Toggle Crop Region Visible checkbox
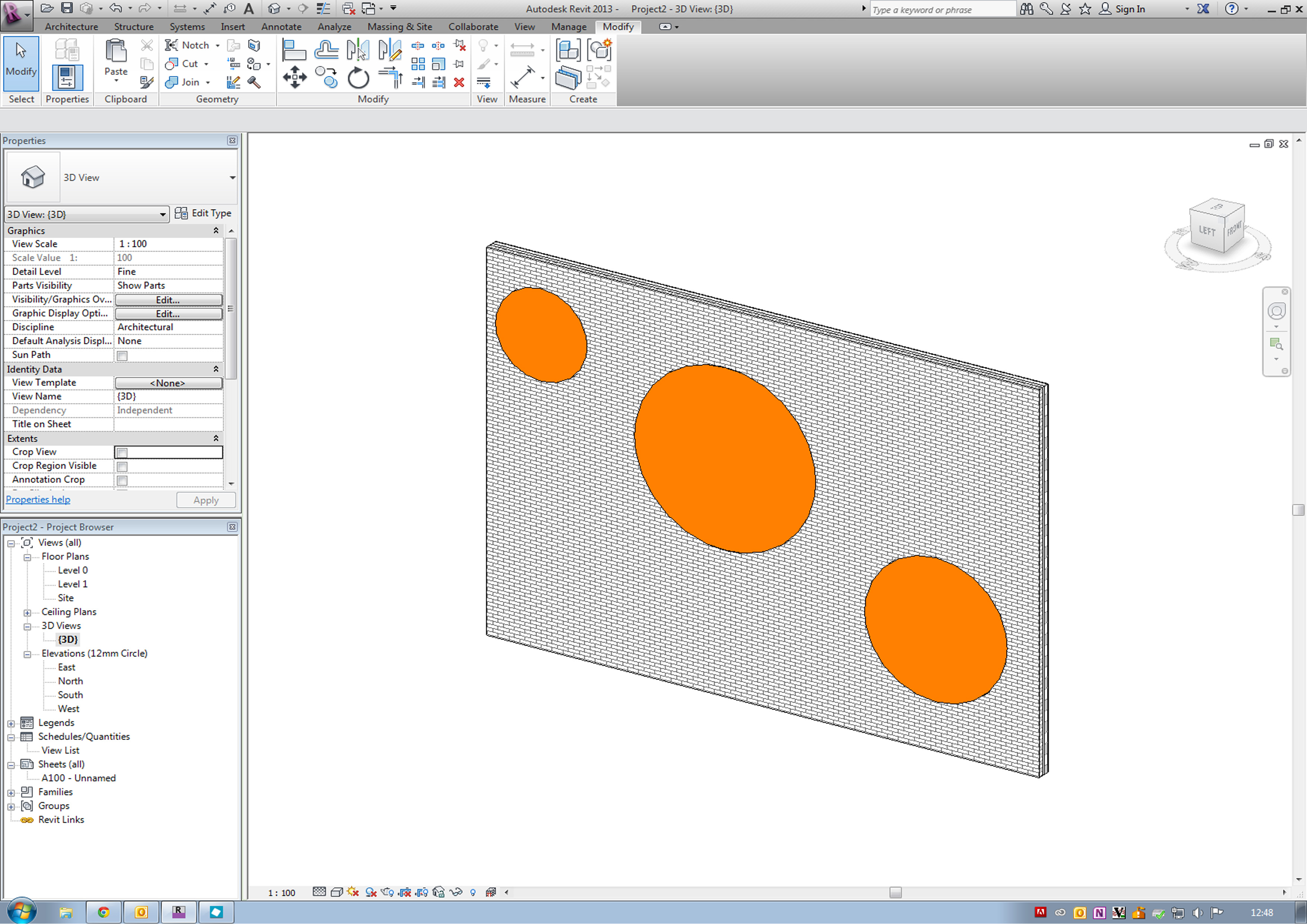1307x924 pixels. coord(122,466)
